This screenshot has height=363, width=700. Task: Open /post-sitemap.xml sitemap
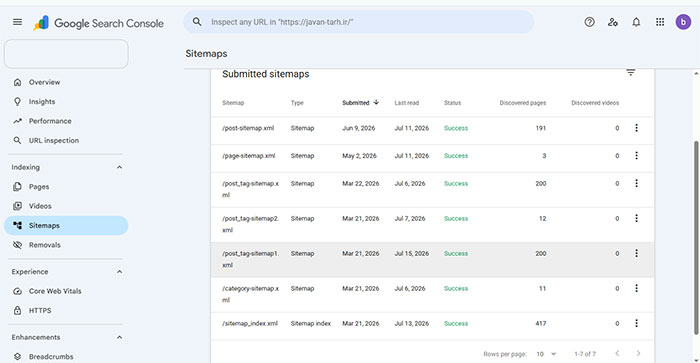click(x=248, y=128)
